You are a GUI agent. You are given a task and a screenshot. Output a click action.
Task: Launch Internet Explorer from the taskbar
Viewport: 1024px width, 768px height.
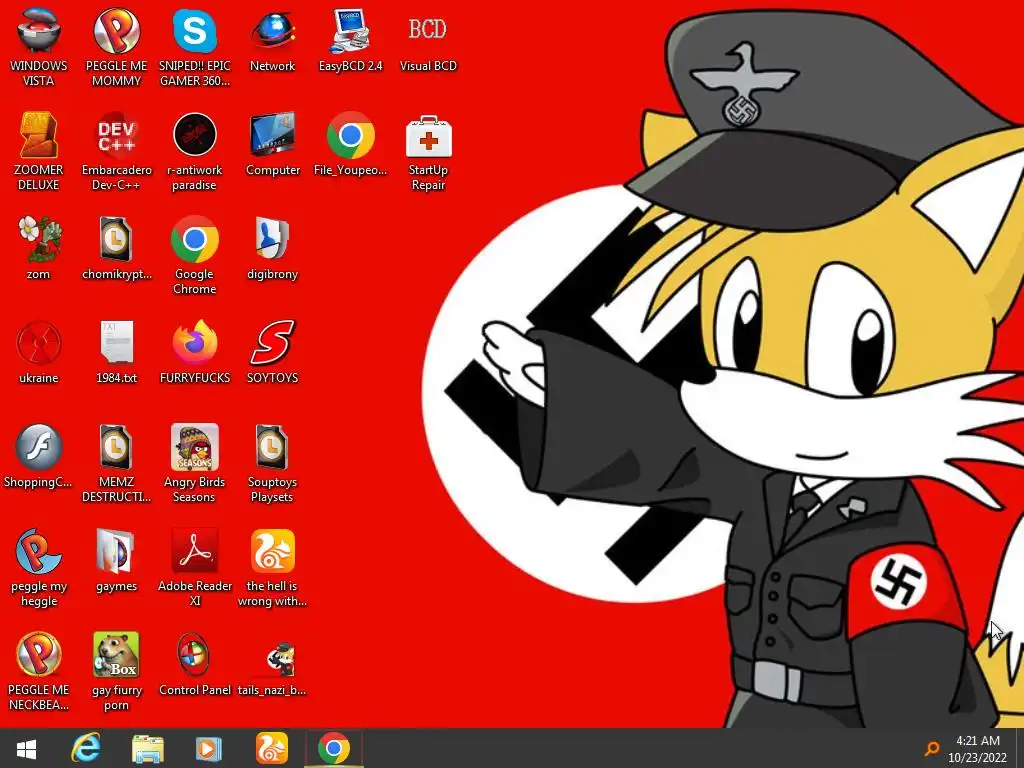click(86, 748)
